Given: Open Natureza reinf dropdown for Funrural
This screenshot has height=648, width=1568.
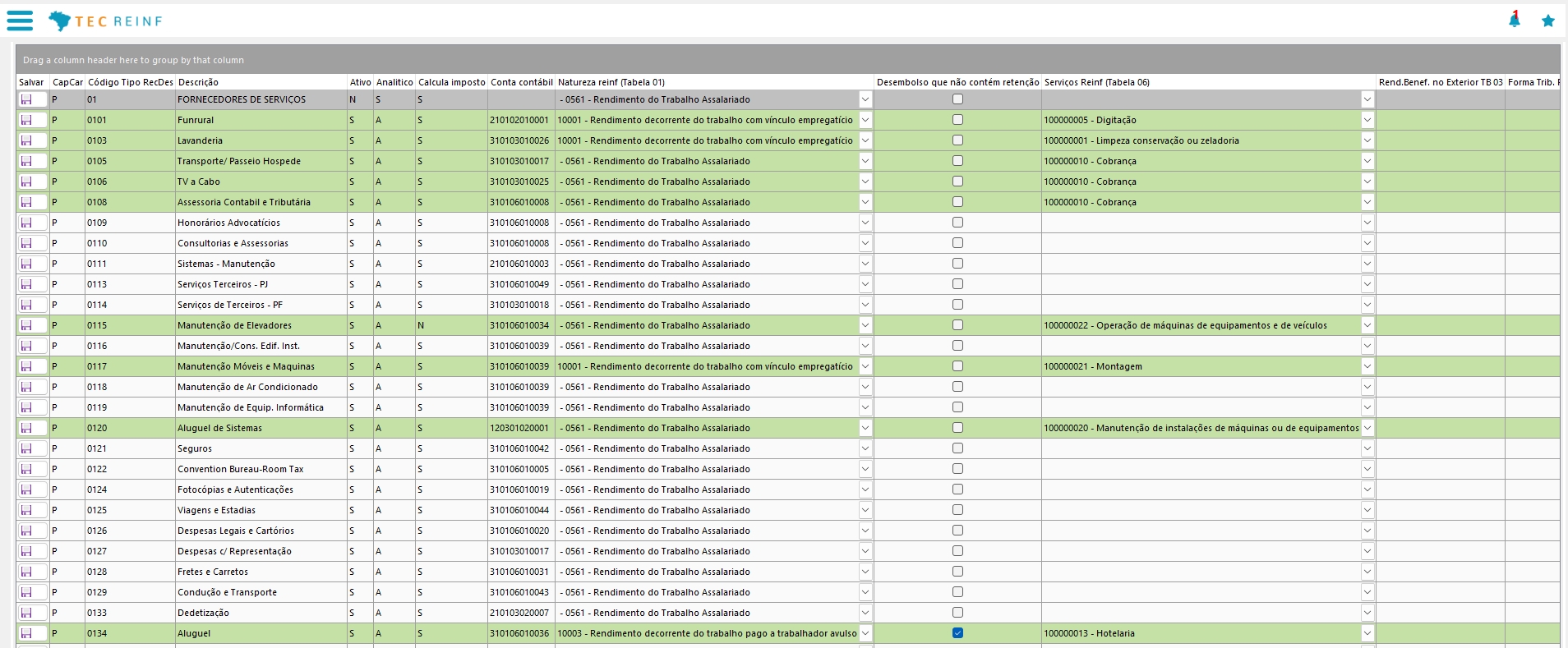Looking at the screenshot, I should pyautogui.click(x=865, y=120).
